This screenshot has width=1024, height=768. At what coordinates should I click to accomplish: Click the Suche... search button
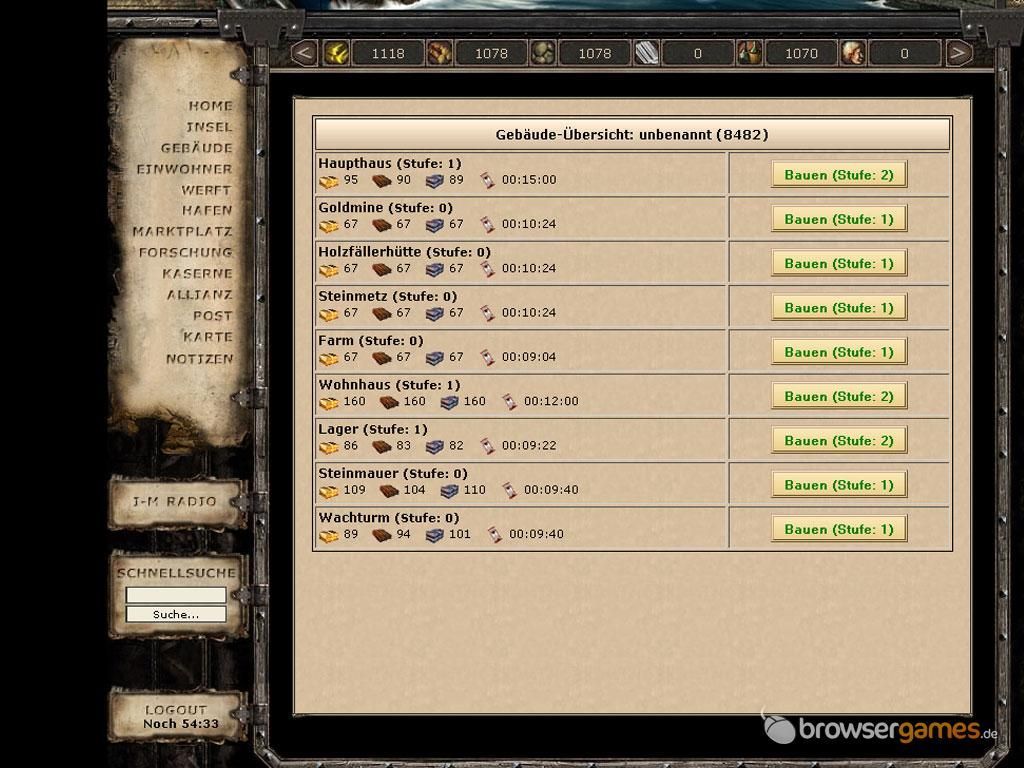point(176,614)
